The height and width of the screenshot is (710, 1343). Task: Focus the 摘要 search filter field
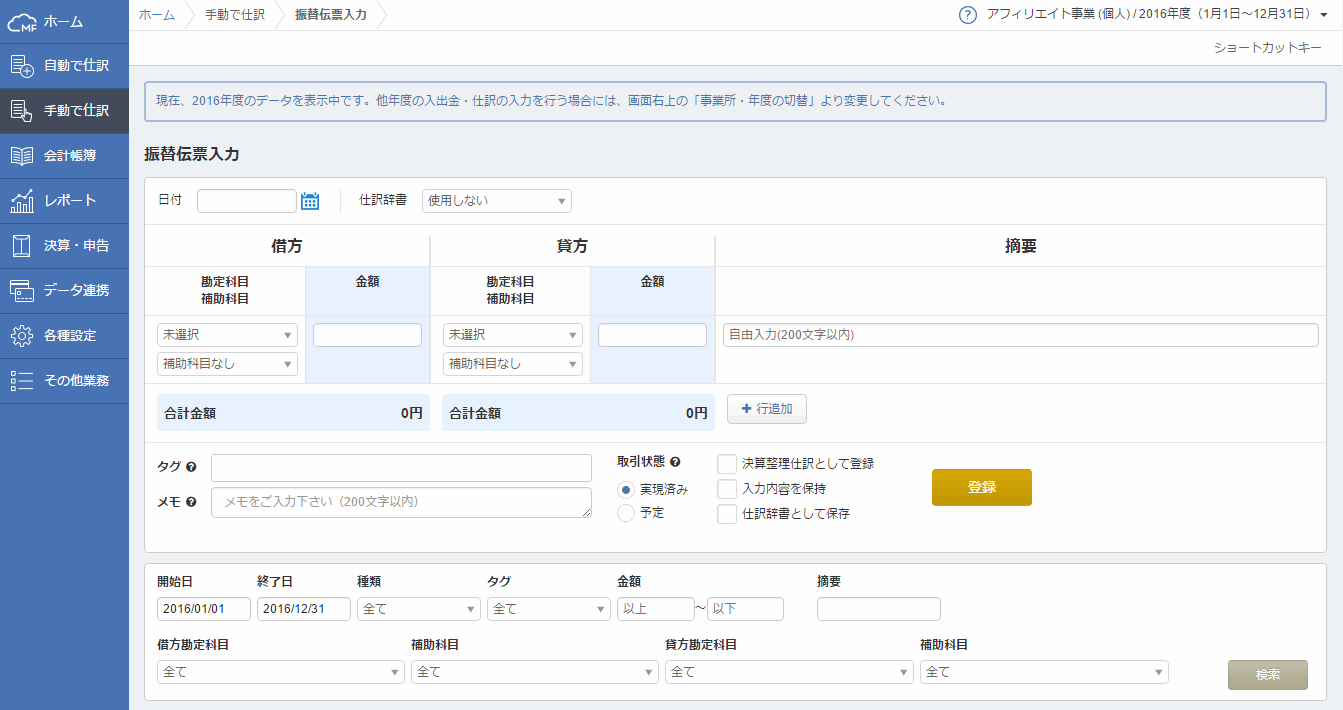[879, 609]
